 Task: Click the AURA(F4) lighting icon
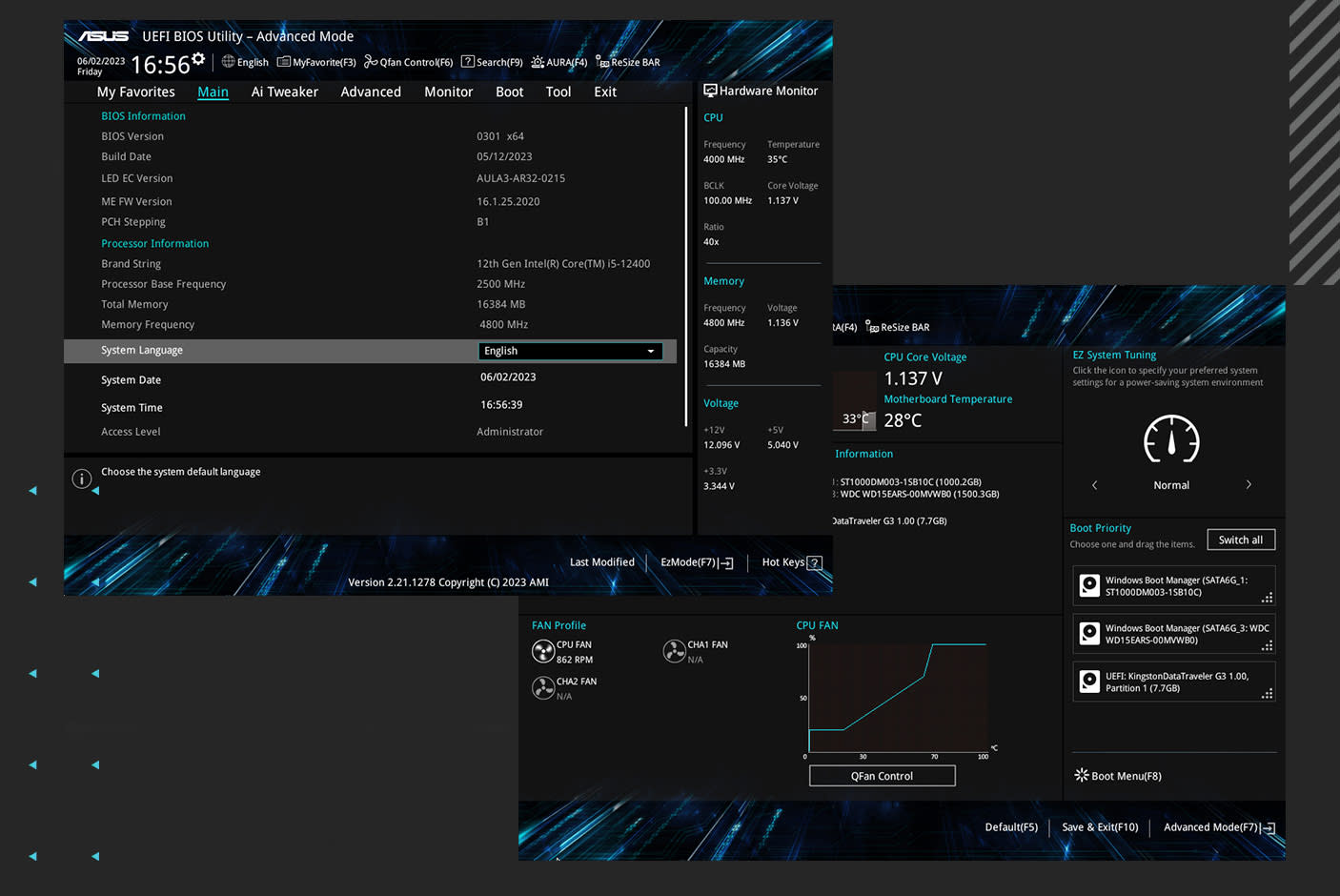[538, 62]
